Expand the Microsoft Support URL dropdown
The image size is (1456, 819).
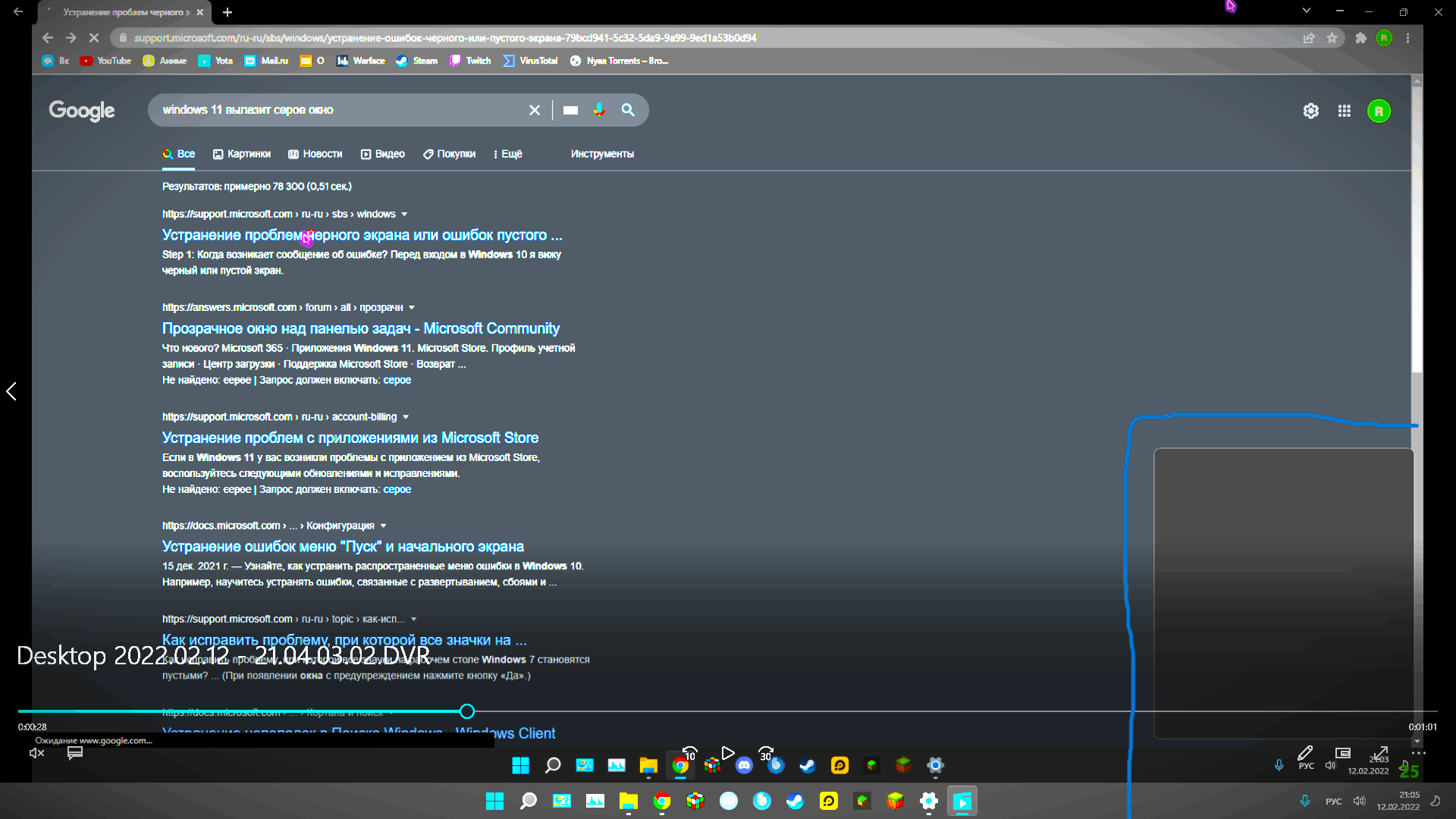pos(406,214)
